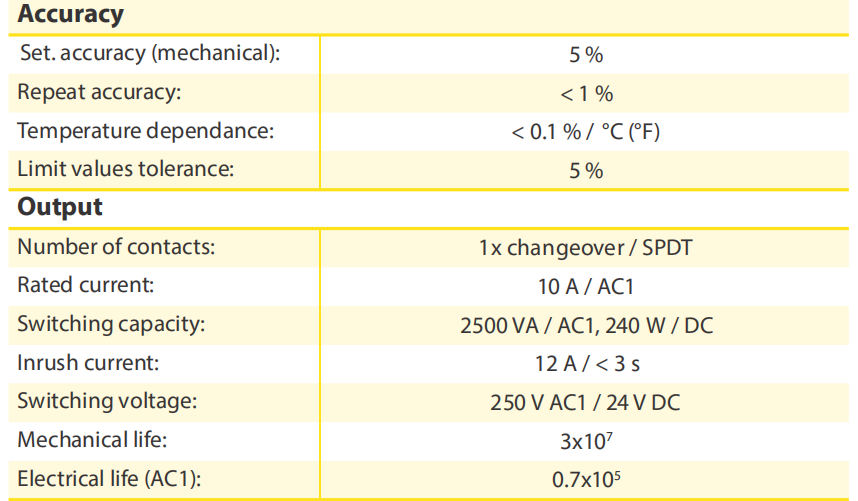Select the Set. accuracy (mechanical) label

(150, 54)
